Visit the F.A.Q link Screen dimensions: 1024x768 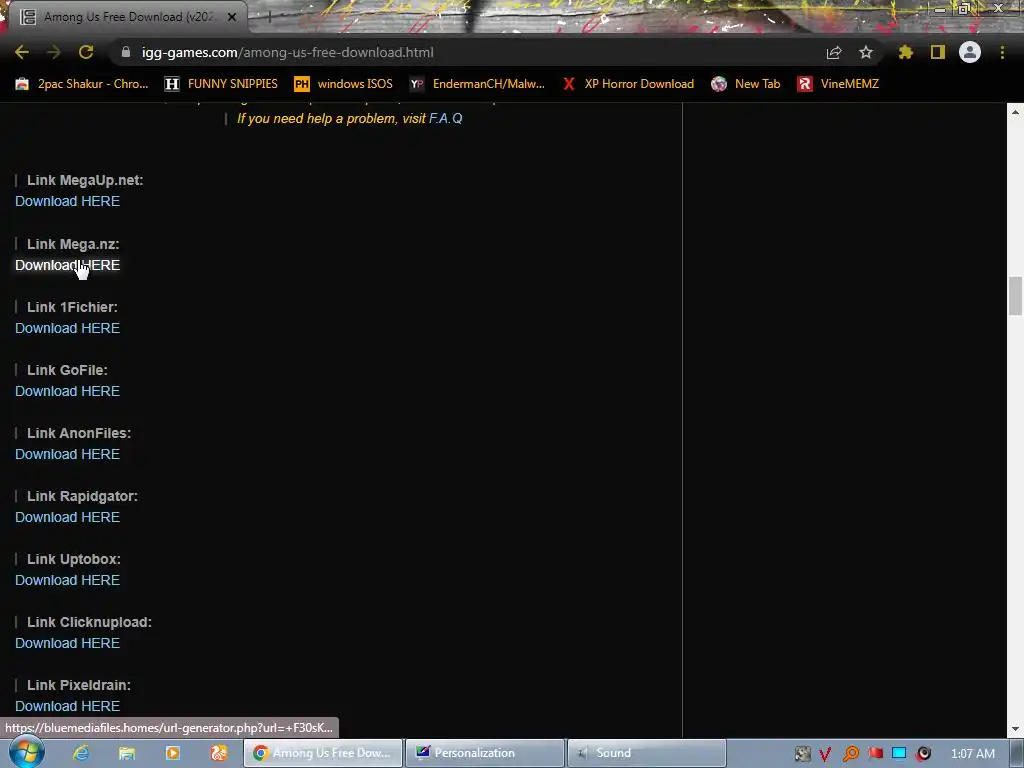(445, 118)
